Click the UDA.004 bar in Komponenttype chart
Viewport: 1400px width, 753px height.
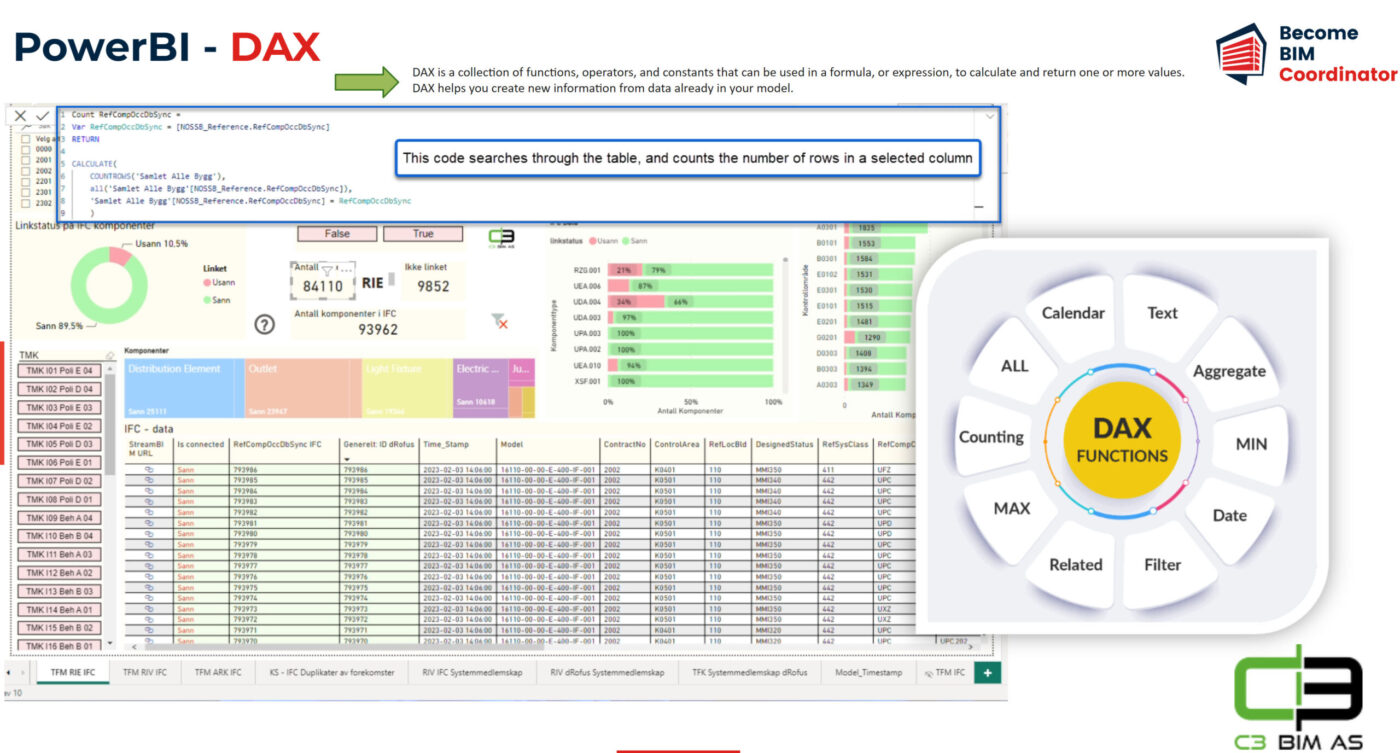pos(689,302)
